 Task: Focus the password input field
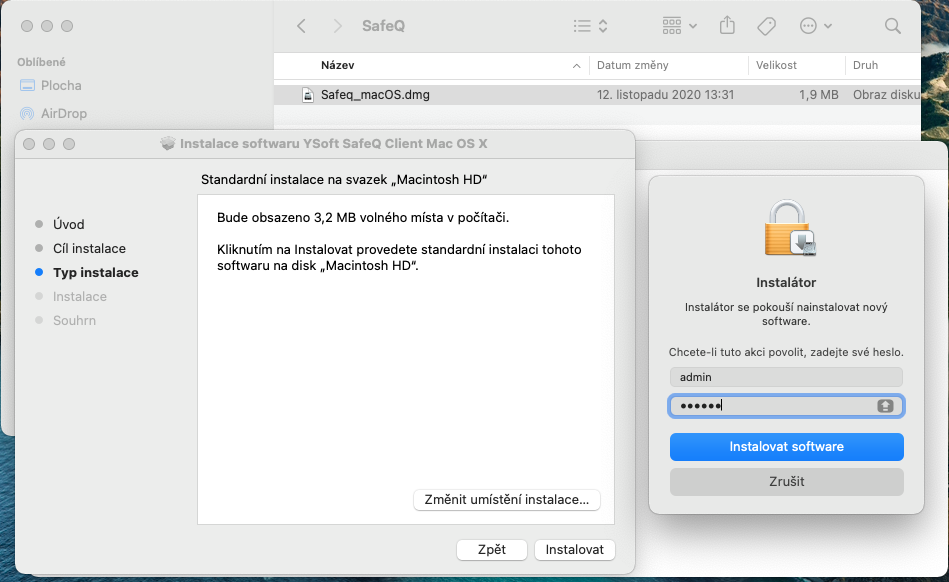786,406
